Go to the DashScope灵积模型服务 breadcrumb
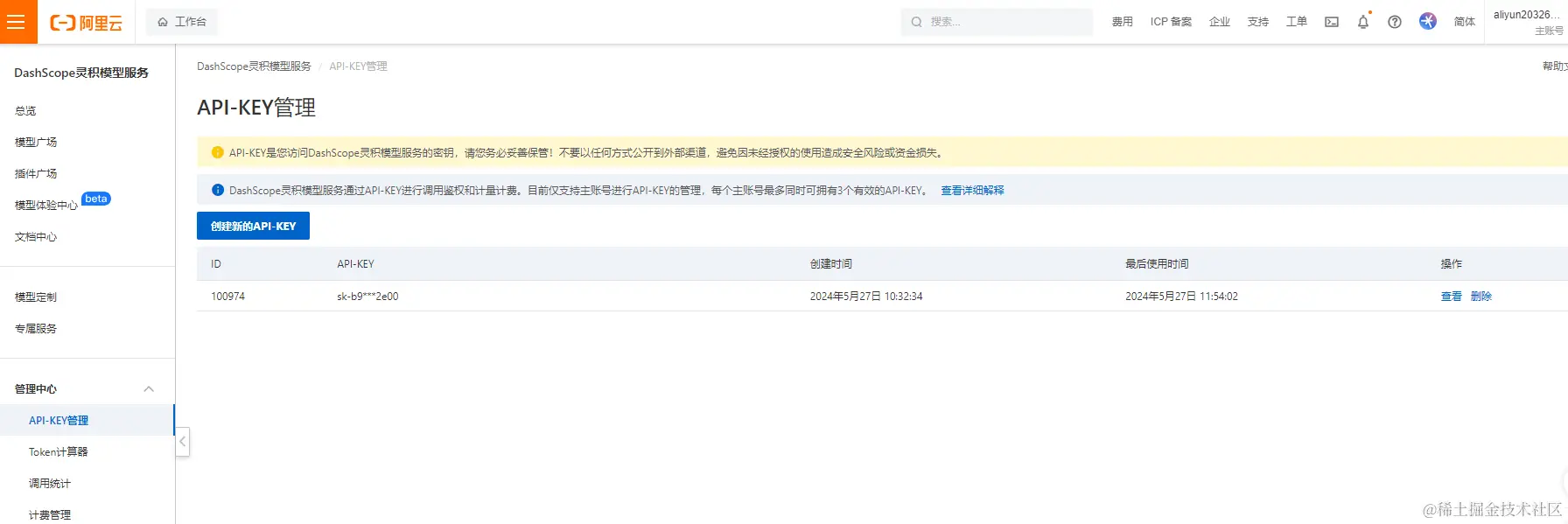The height and width of the screenshot is (524, 1568). click(254, 66)
